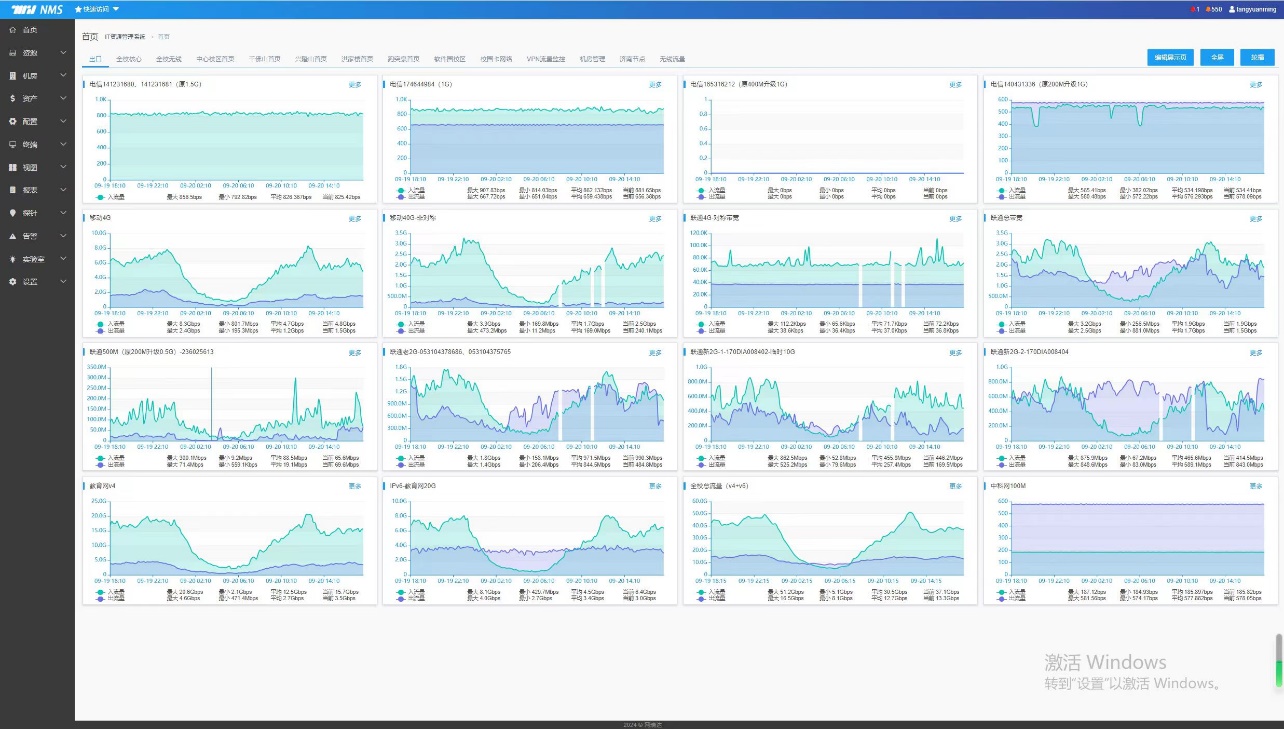Toggle 出流量 legend in 电信174844864 chart
Viewport: 1284px width, 729px height.
413,196
